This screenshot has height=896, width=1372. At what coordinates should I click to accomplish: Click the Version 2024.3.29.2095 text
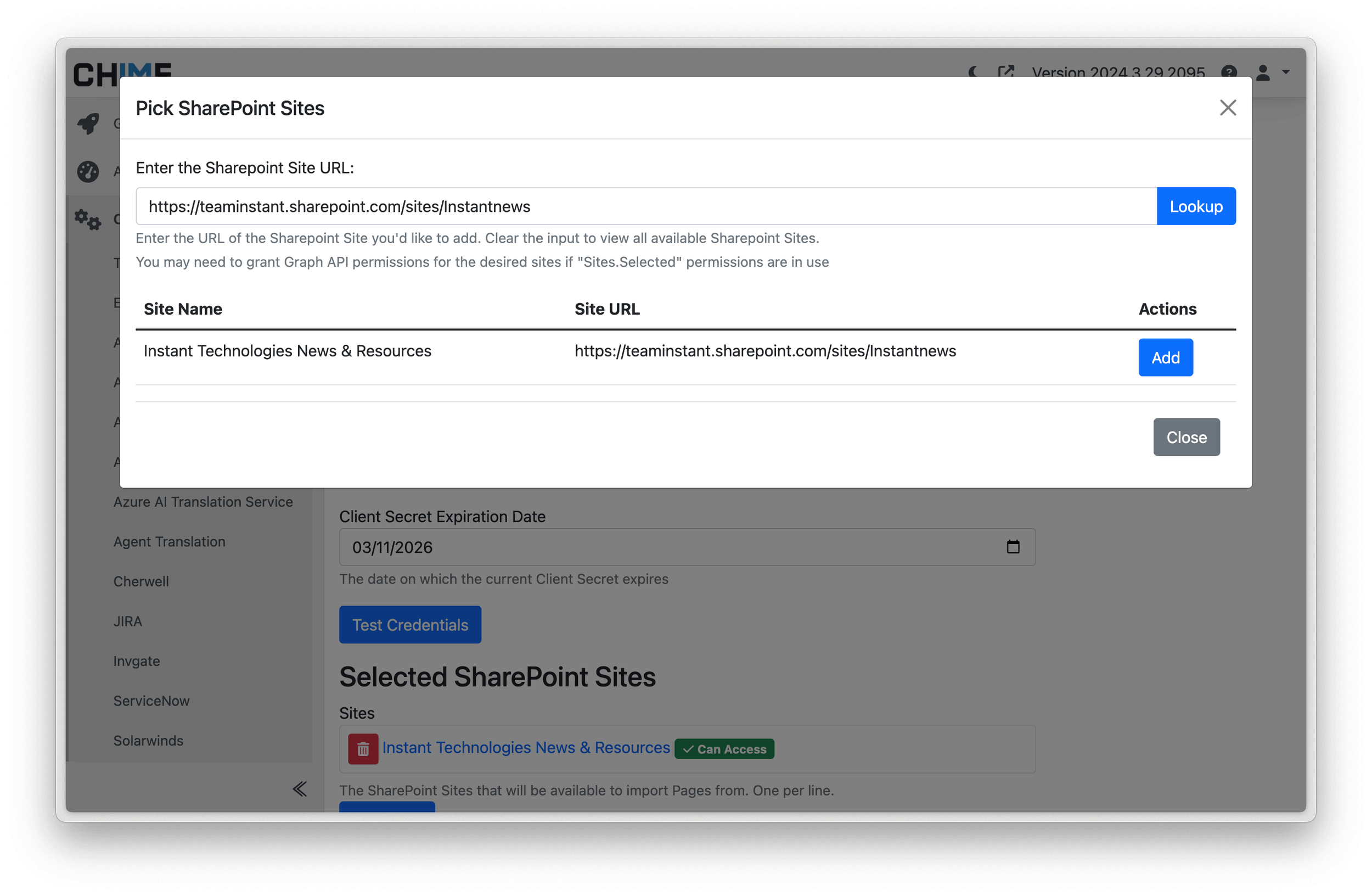pyautogui.click(x=1118, y=72)
